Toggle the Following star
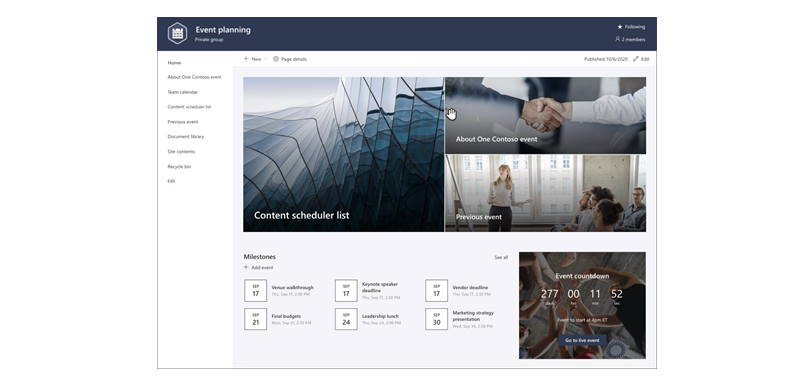Image resolution: width=800 pixels, height=380 pixels. click(x=620, y=27)
